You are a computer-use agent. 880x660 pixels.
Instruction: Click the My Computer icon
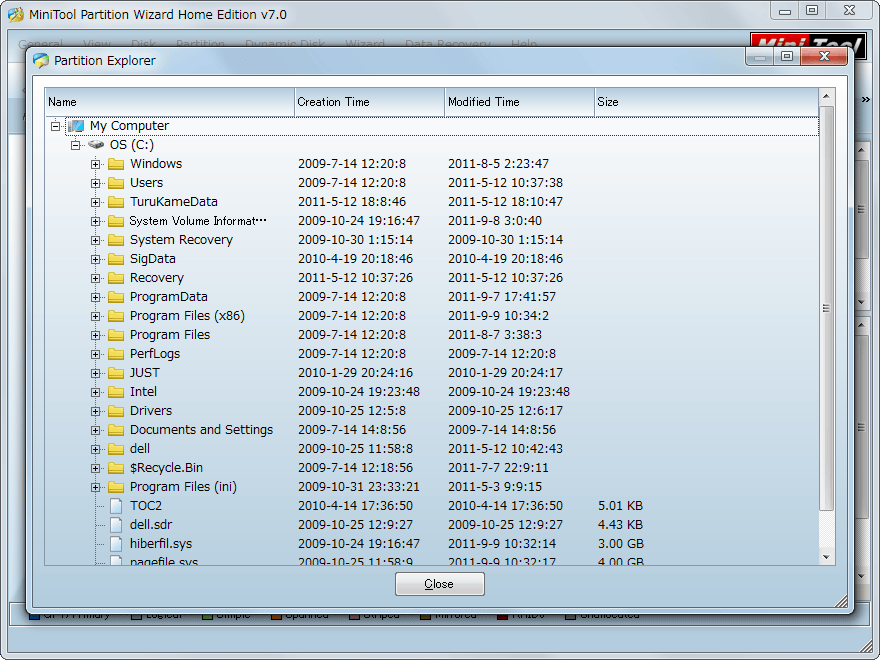coord(76,126)
